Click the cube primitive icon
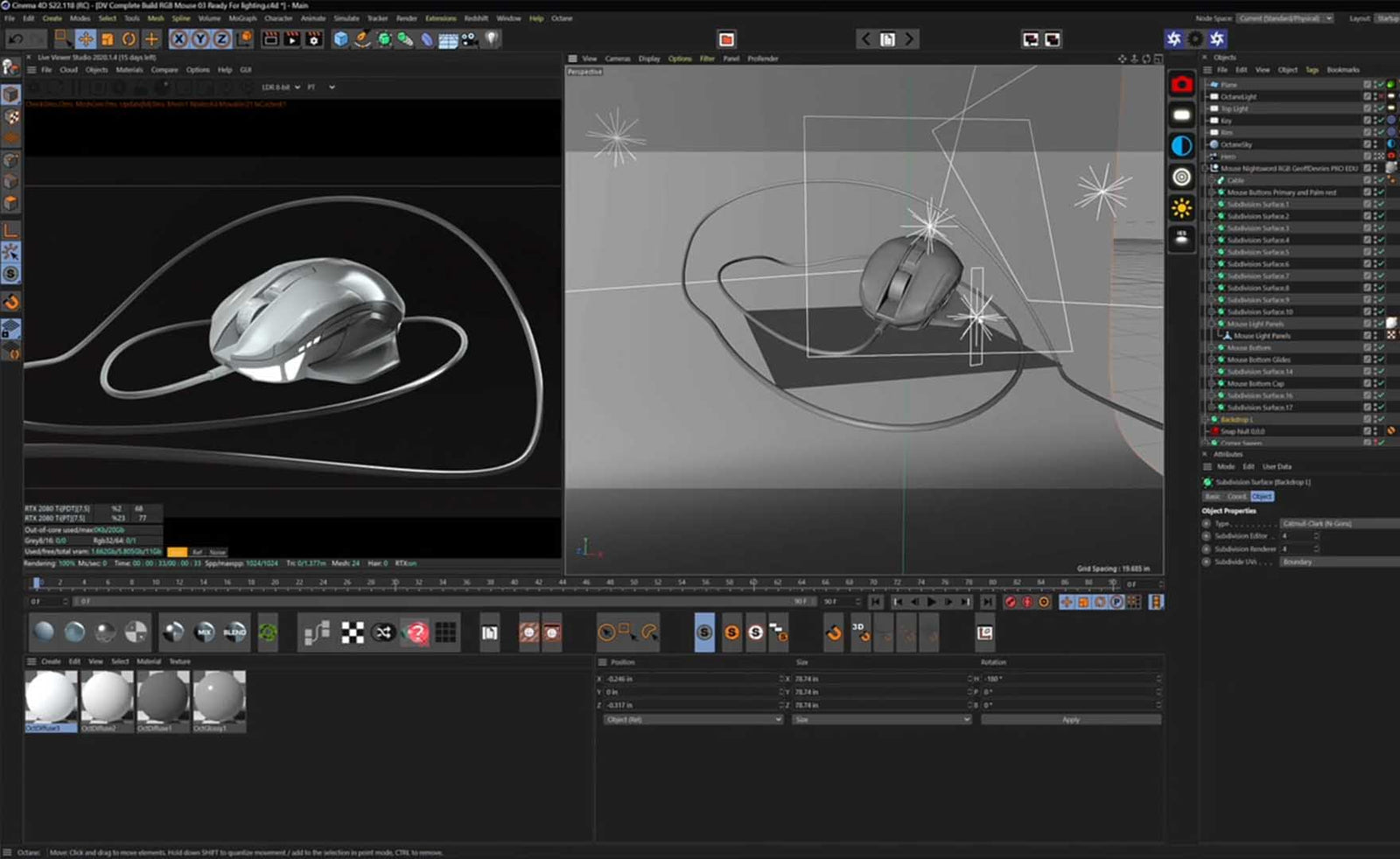 (341, 39)
